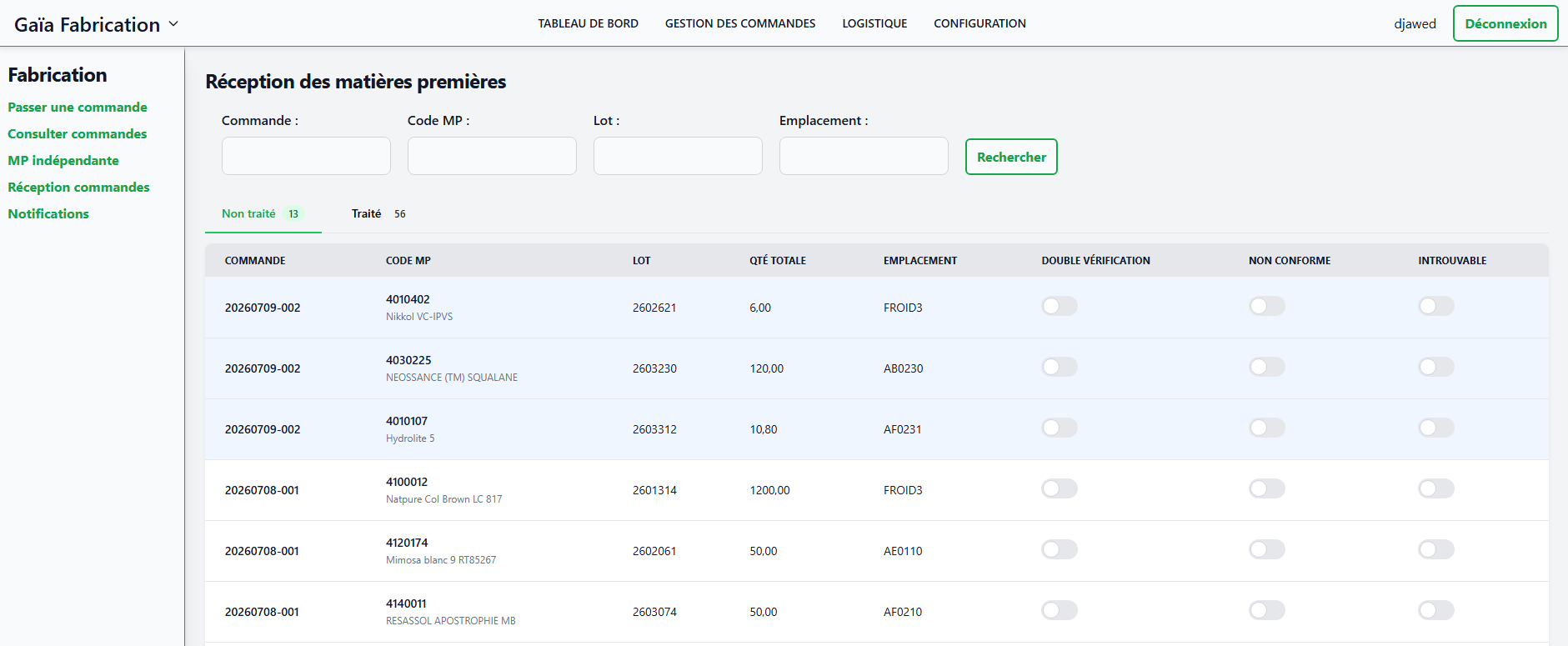Viewport: 1568px width, 646px height.
Task: Click quantity 1200,00
Action: pos(769,490)
